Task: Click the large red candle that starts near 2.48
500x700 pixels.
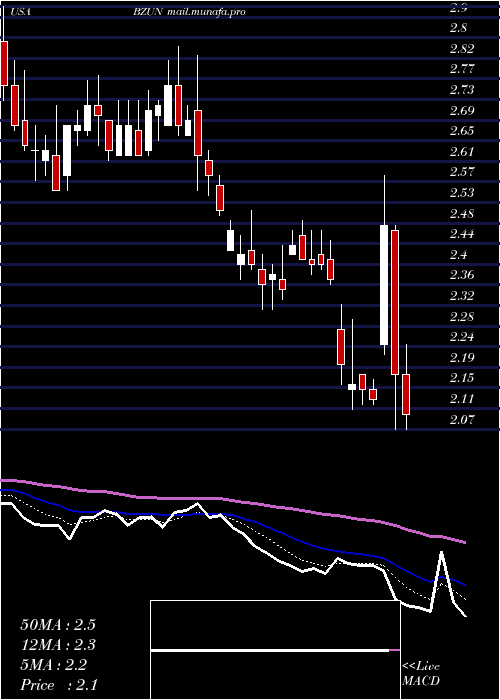Action: (x=395, y=302)
